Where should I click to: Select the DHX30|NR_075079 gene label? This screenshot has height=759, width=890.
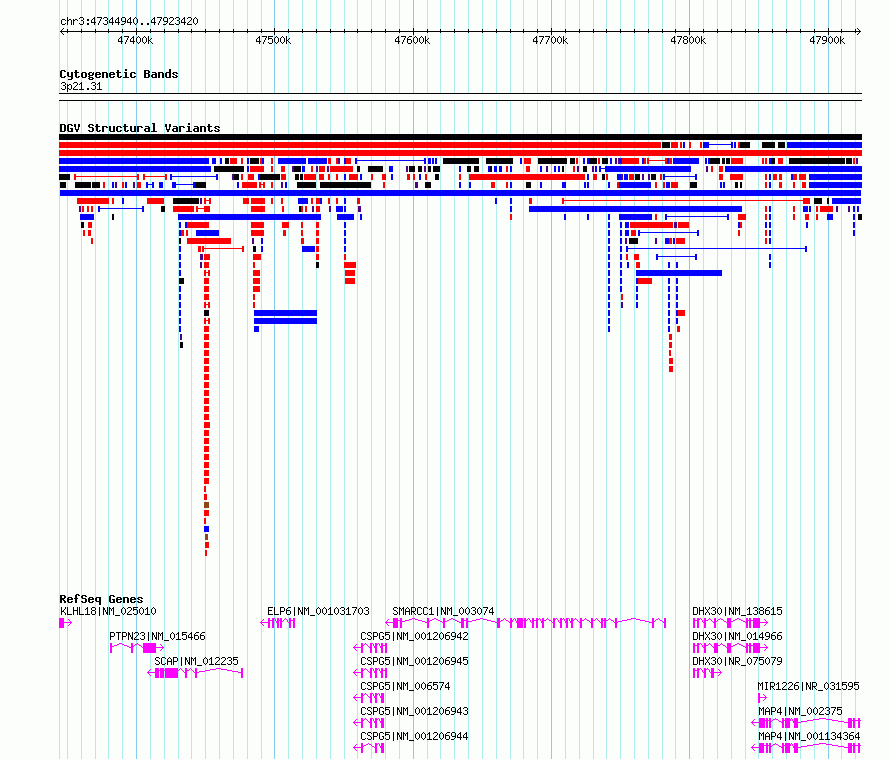tap(737, 661)
